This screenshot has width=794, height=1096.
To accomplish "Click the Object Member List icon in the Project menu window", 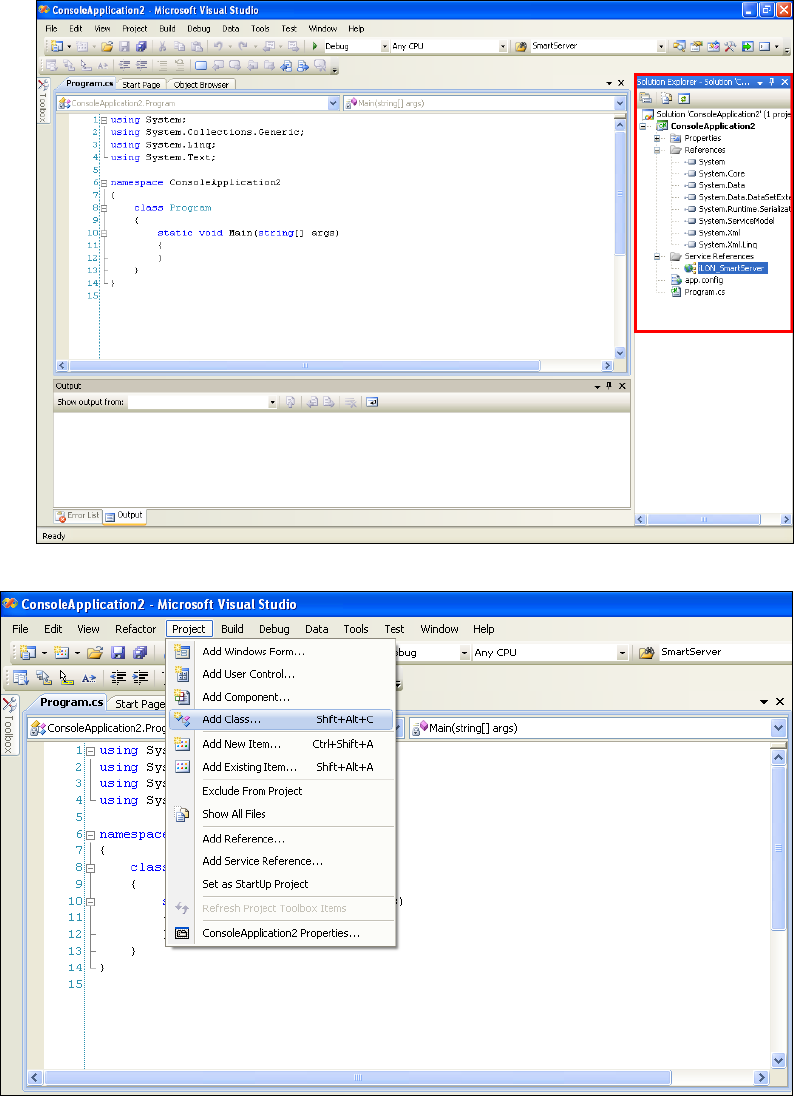I will 20,677.
